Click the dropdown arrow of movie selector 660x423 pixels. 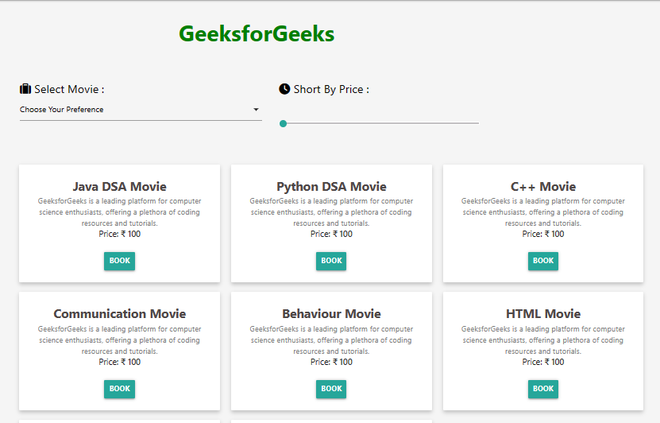click(x=256, y=109)
